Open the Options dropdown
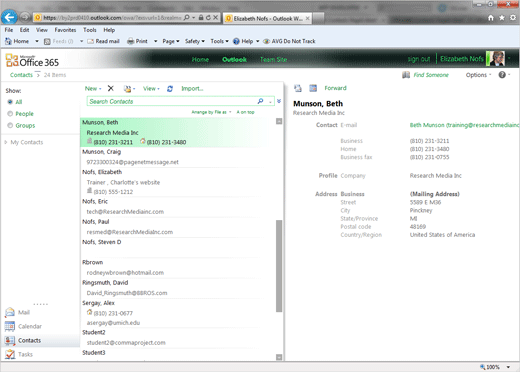The width and height of the screenshot is (520, 372). coord(478,75)
